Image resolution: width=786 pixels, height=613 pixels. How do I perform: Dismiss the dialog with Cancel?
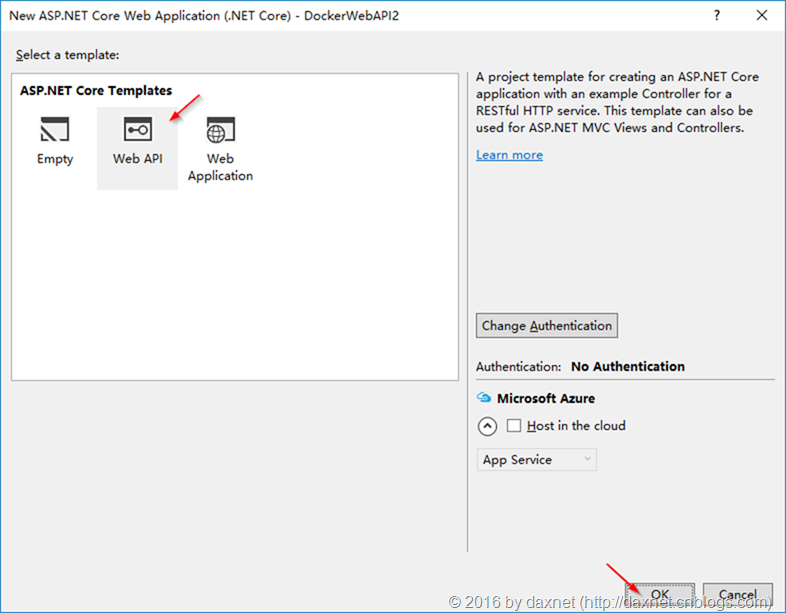[x=737, y=595]
